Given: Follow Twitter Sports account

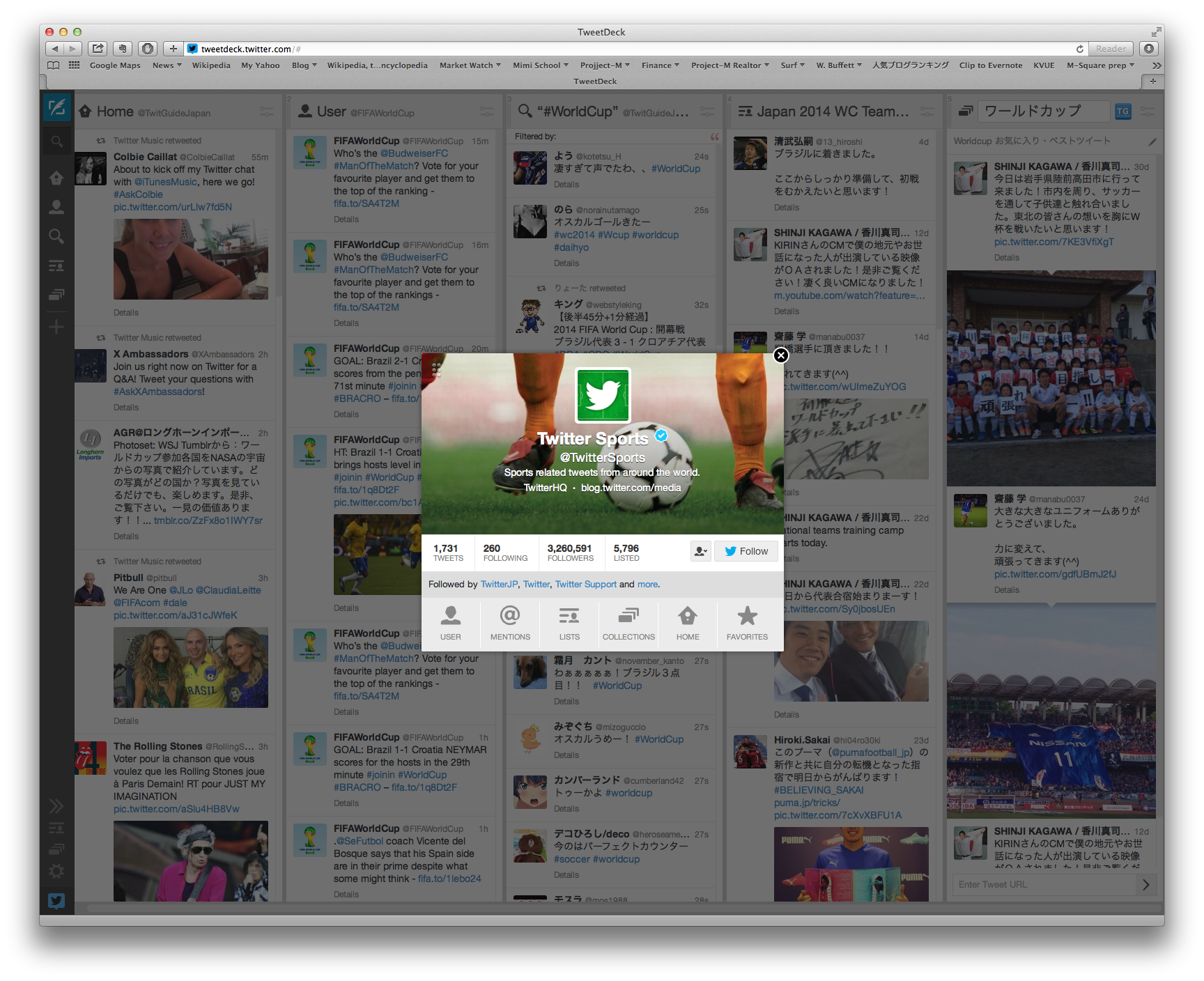Looking at the screenshot, I should click(x=746, y=551).
